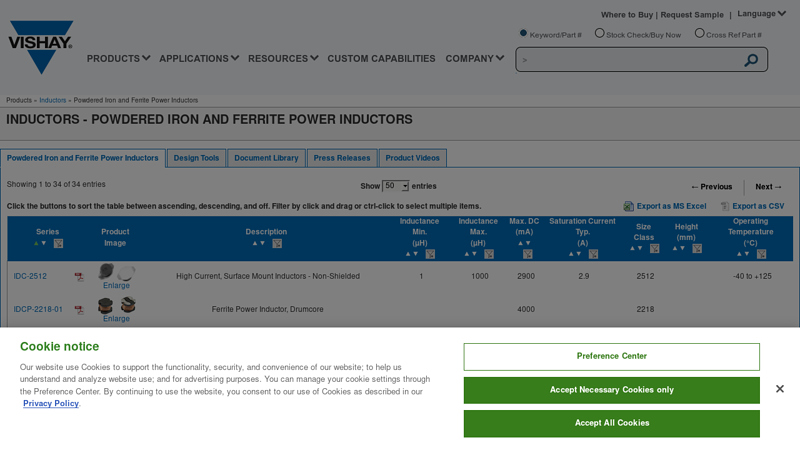The height and width of the screenshot is (450, 800).
Task: Open the IDCP-2218-01 series link
Action: point(38,309)
